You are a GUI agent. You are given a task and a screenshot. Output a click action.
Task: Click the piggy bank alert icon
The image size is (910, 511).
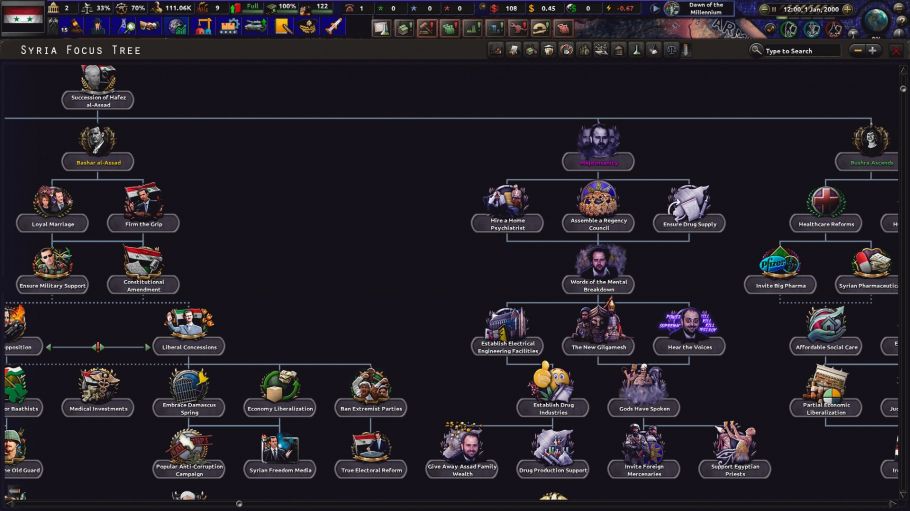pos(562,28)
